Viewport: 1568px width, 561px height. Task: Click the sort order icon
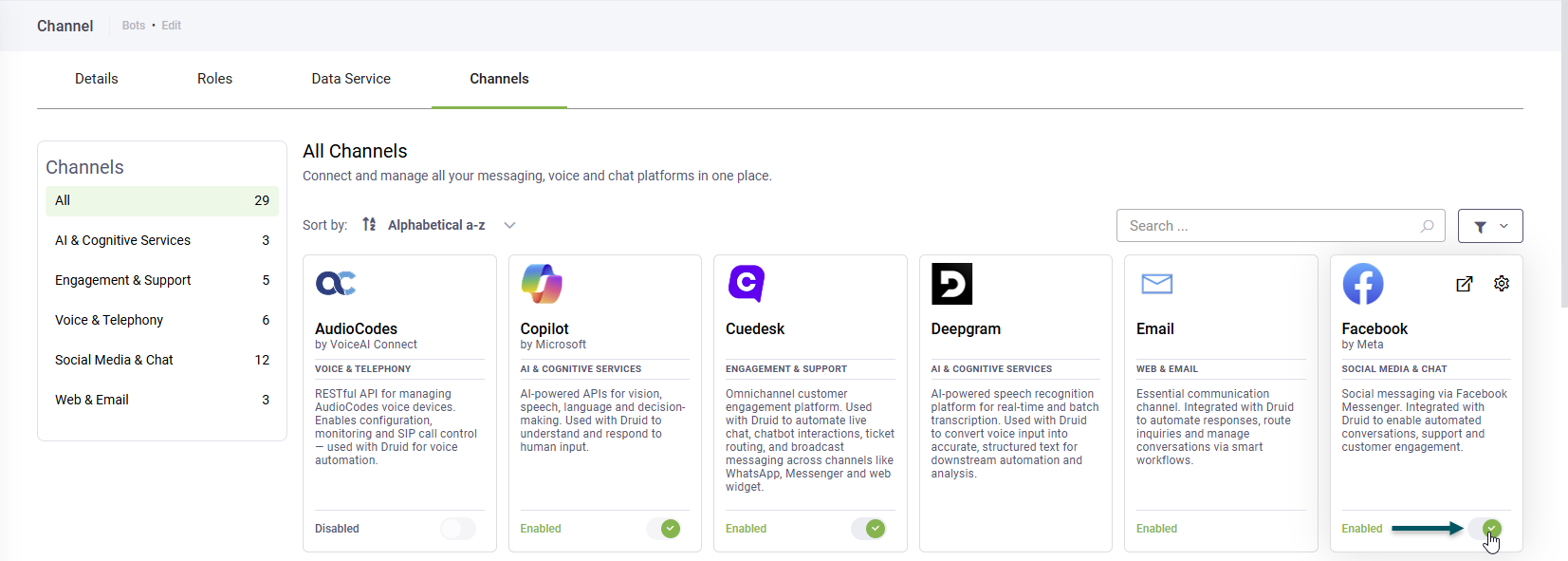click(x=369, y=225)
